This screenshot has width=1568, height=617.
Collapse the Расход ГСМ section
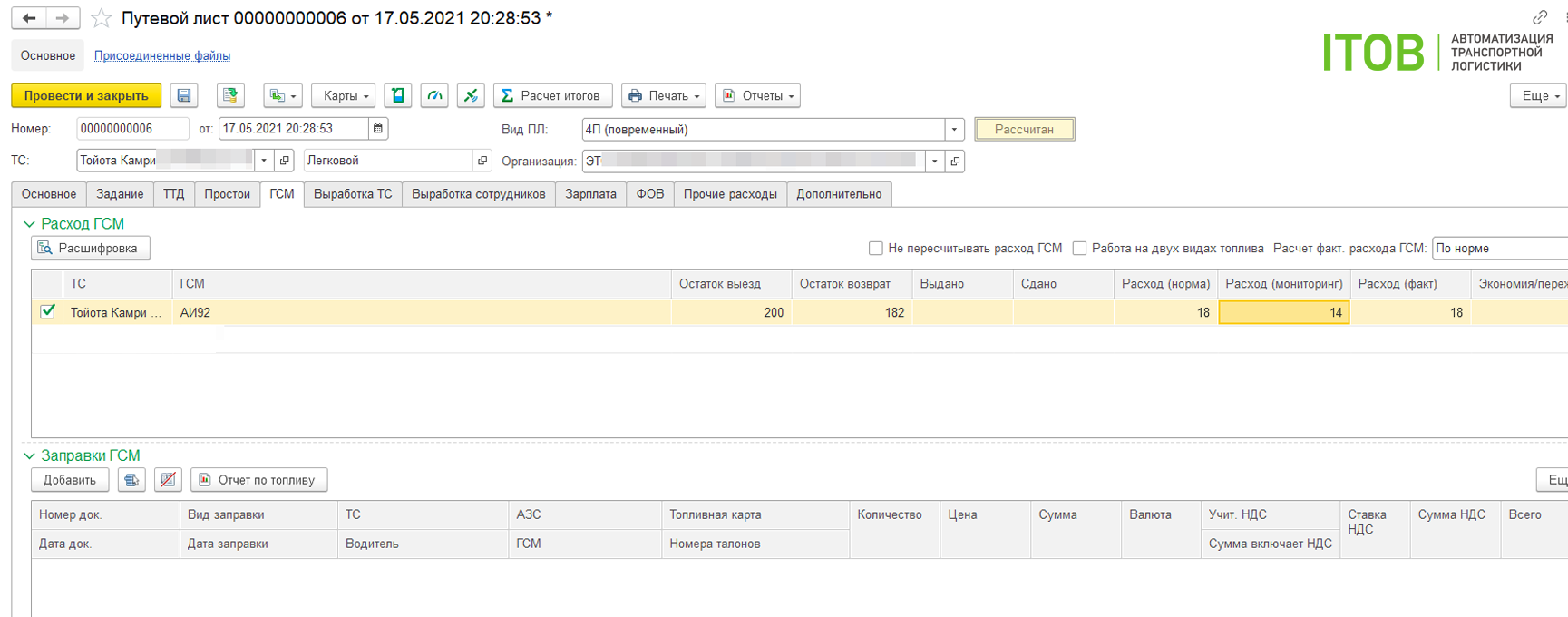click(29, 224)
